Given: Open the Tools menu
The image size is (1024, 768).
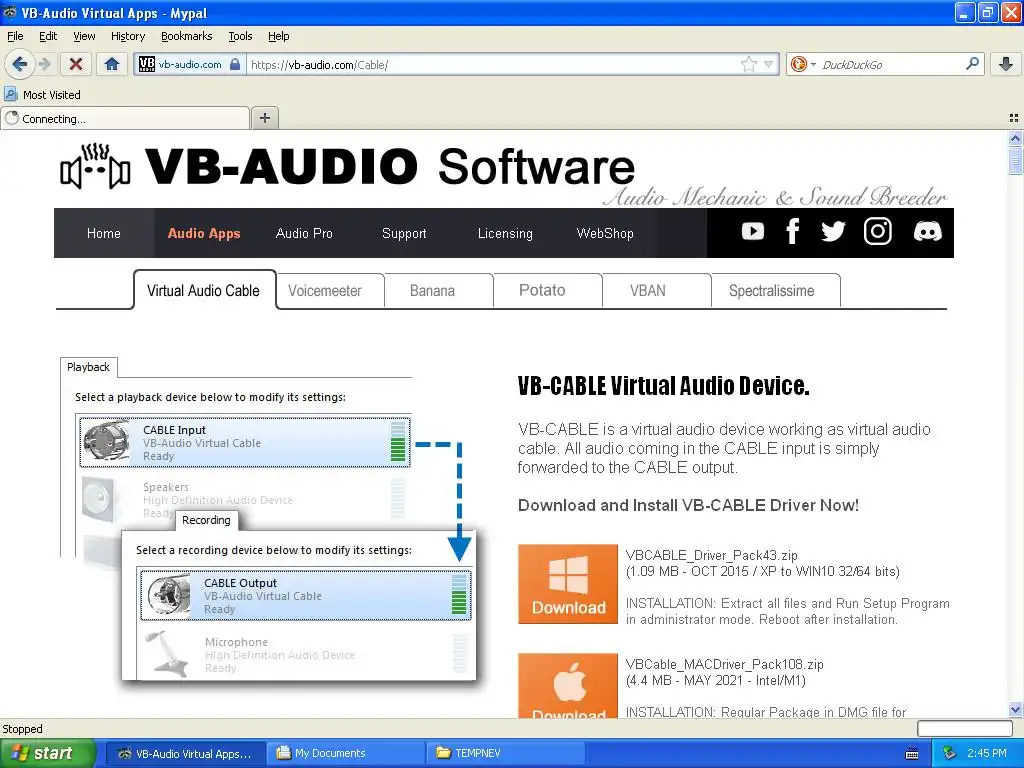Looking at the screenshot, I should pyautogui.click(x=240, y=36).
